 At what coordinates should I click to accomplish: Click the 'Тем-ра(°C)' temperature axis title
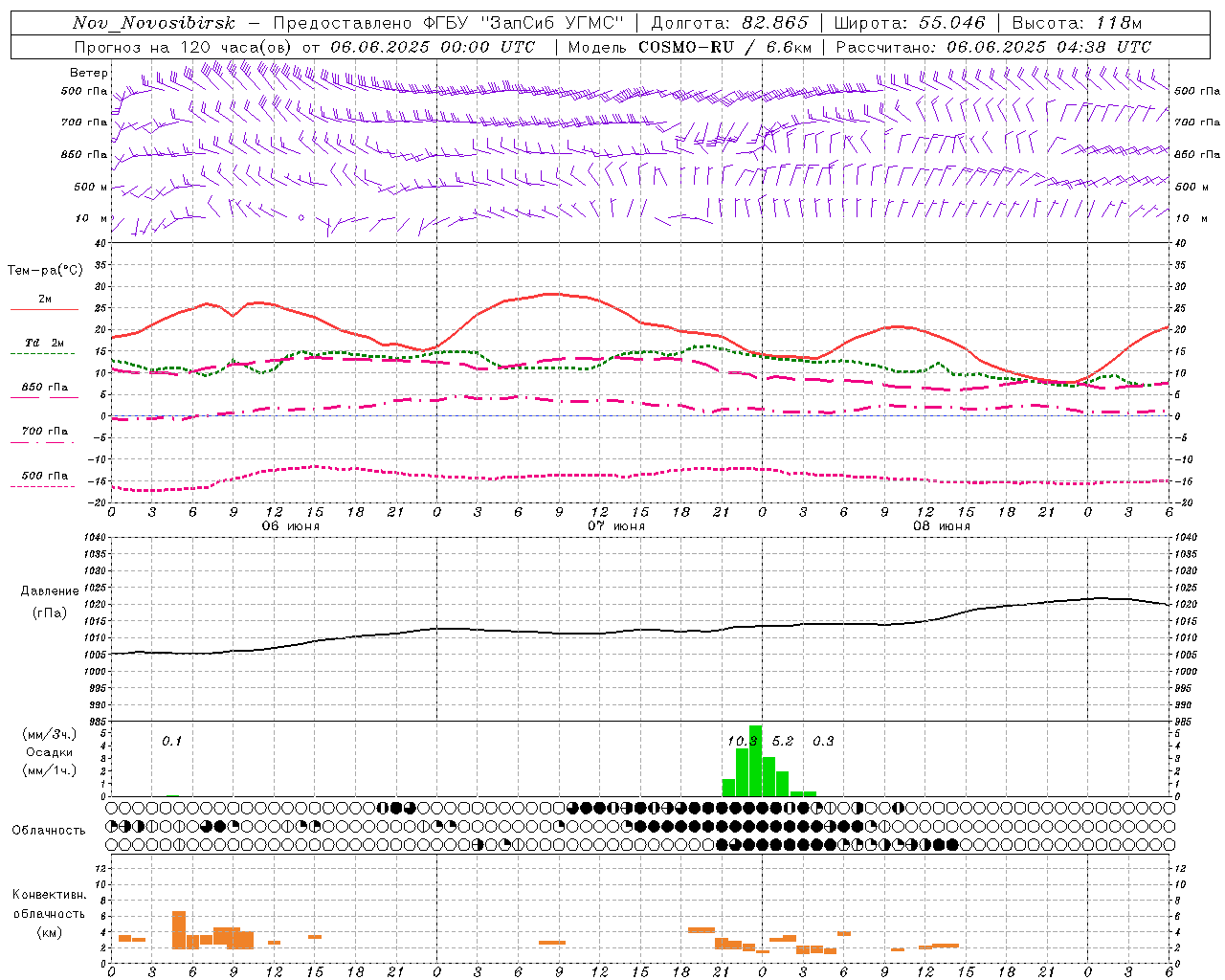[x=45, y=271]
